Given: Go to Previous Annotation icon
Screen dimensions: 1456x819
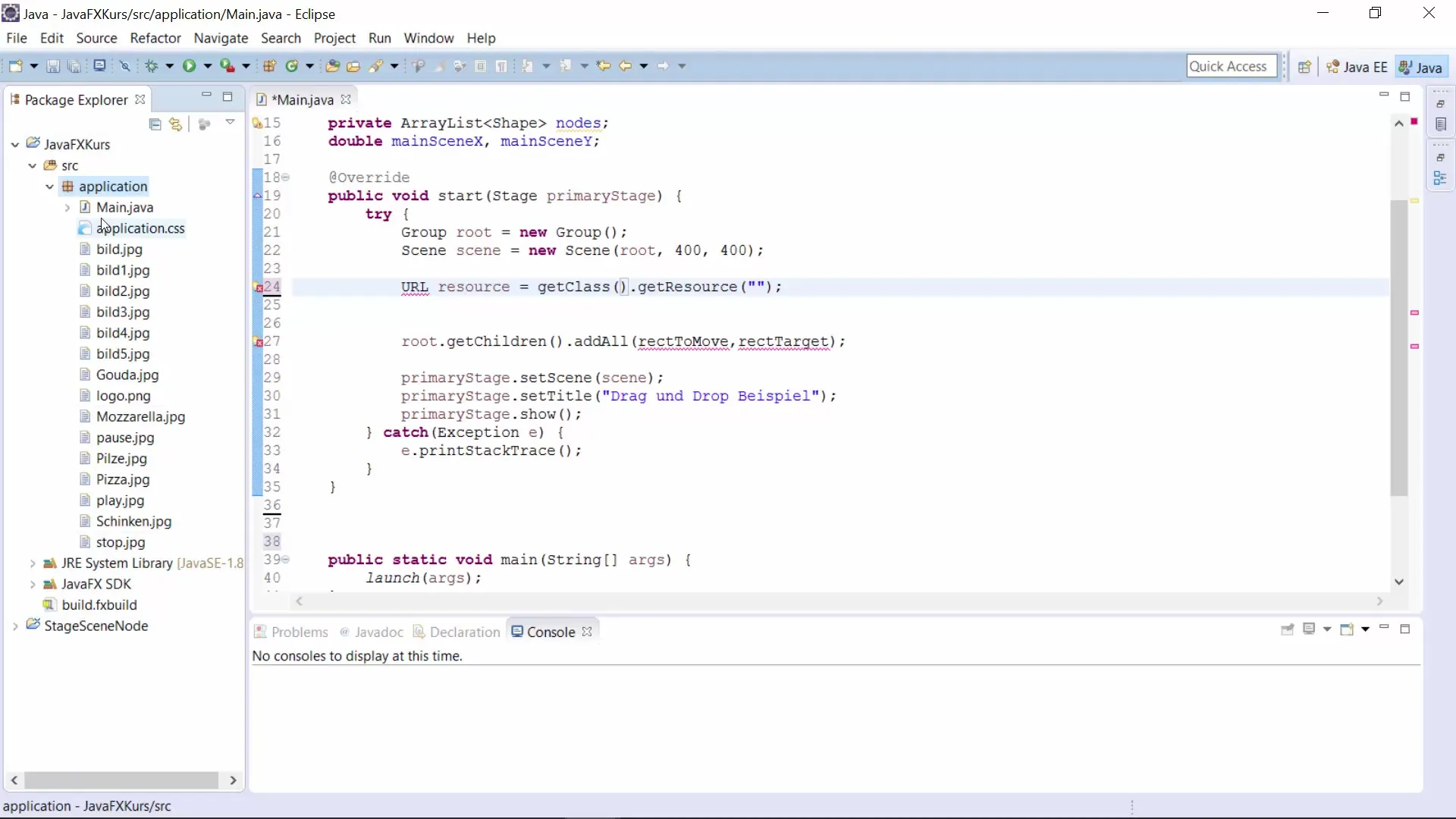Looking at the screenshot, I should point(566,66).
